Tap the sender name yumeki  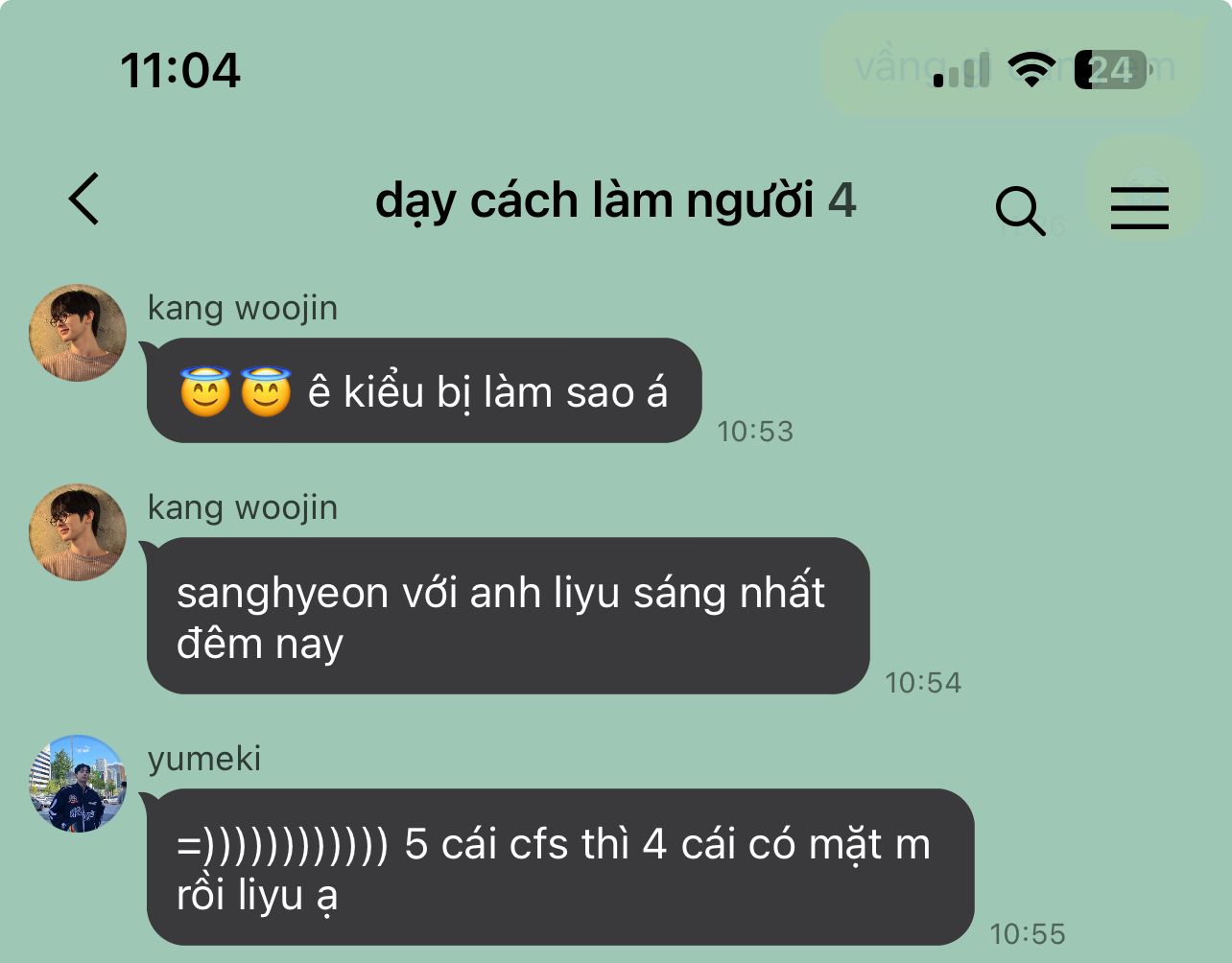[x=204, y=759]
